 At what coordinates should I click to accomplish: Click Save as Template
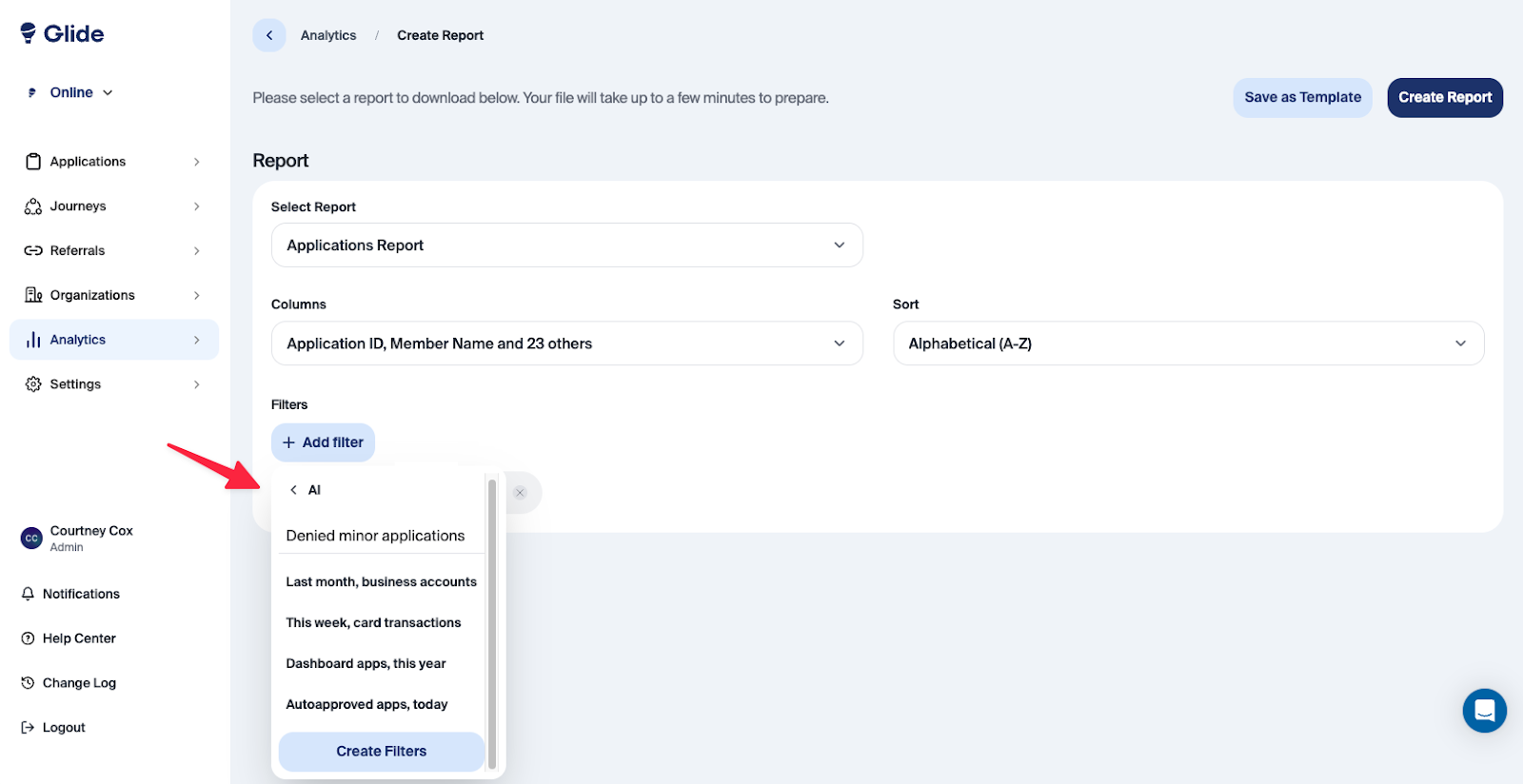(1302, 97)
